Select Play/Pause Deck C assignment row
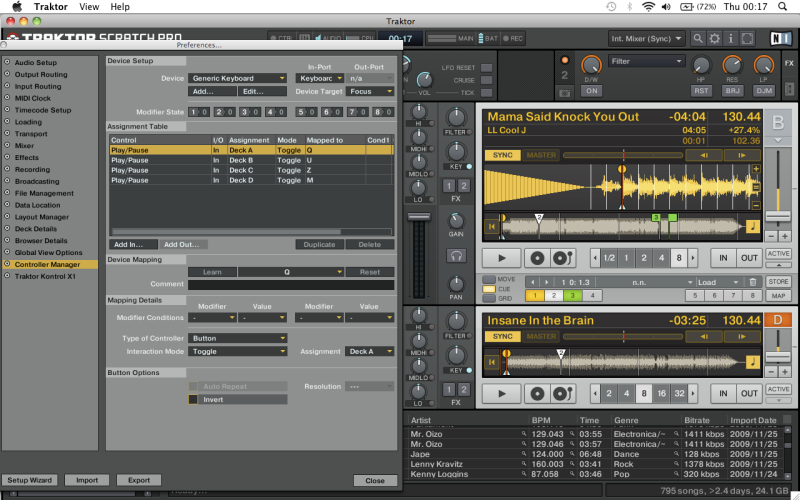Viewport: 800px width, 500px height. [252, 170]
